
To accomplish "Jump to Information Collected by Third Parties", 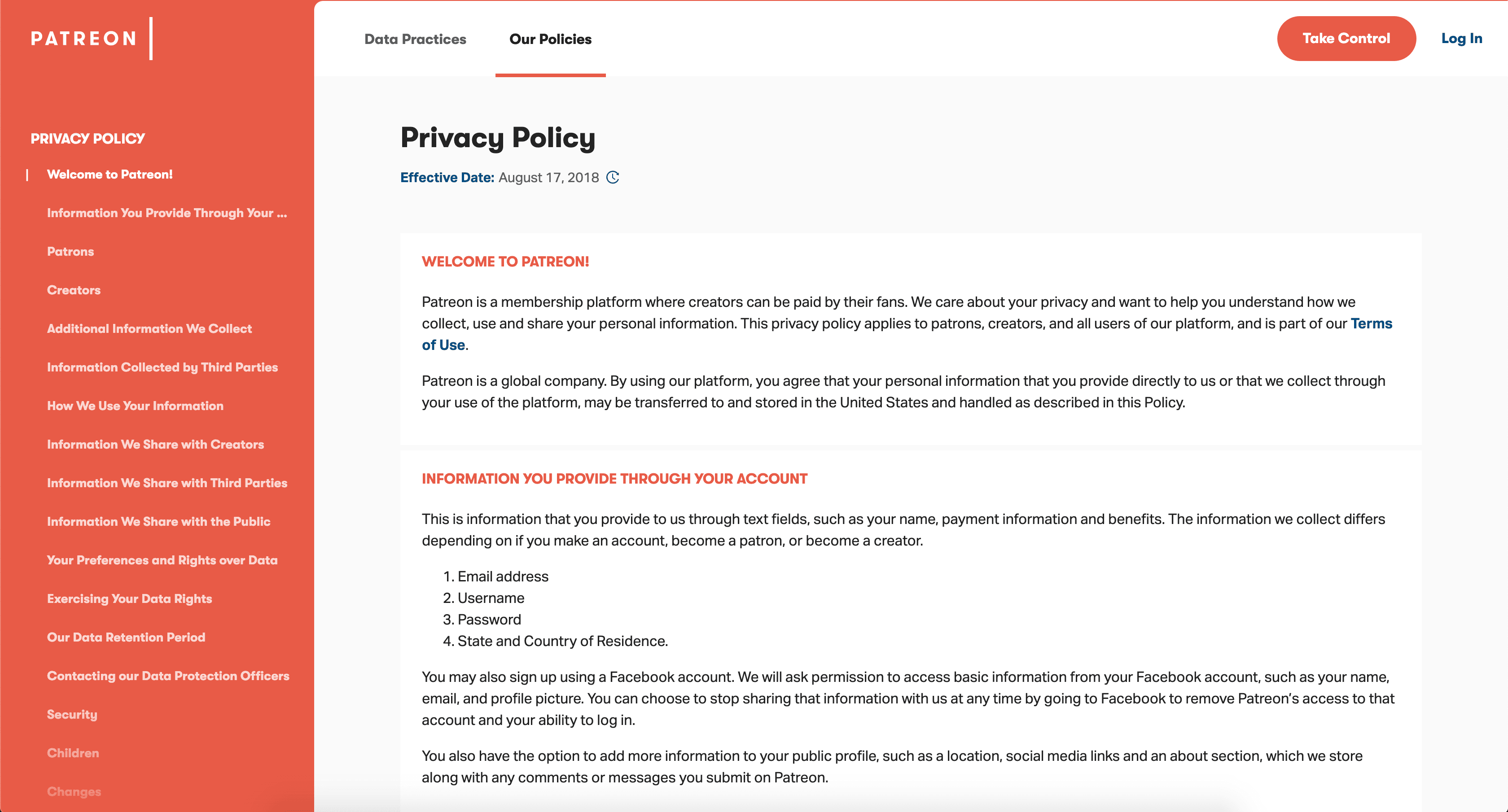I will (162, 367).
